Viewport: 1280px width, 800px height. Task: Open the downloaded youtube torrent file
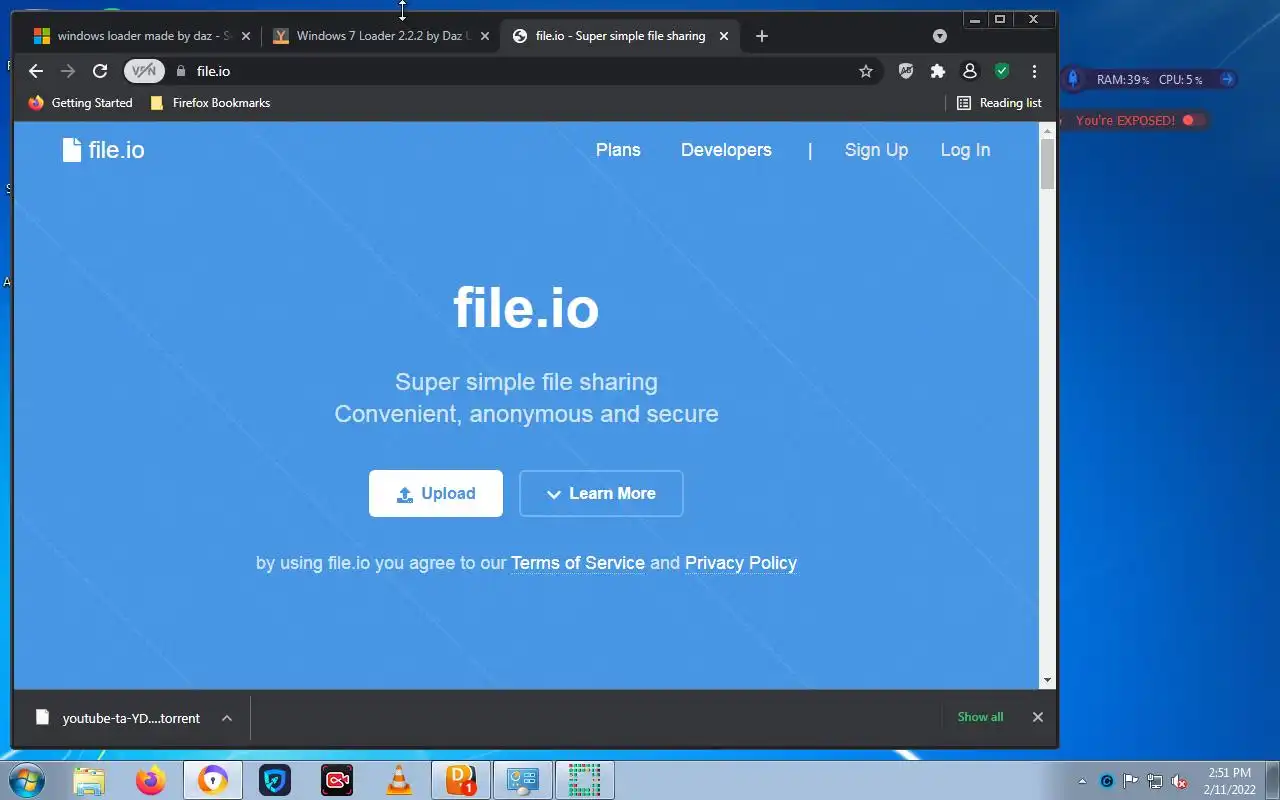tap(118, 718)
